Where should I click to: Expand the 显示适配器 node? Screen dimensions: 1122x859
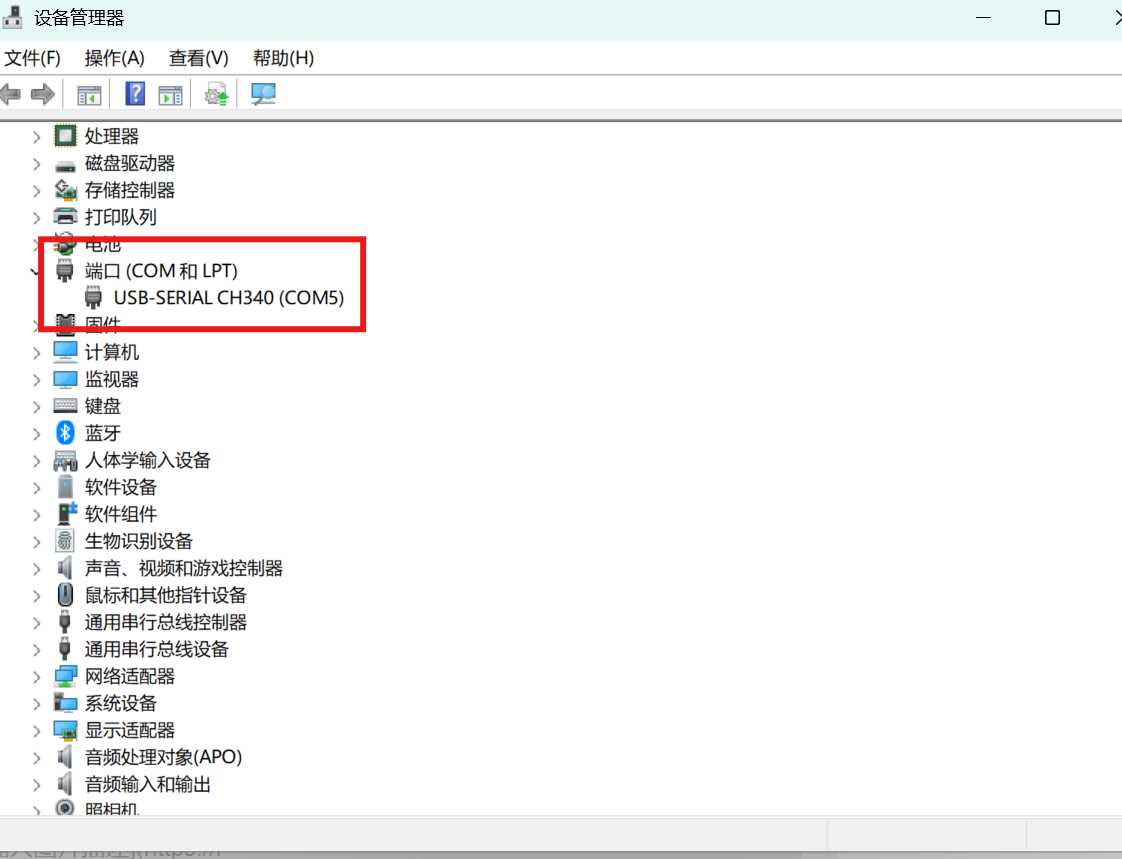pos(36,731)
